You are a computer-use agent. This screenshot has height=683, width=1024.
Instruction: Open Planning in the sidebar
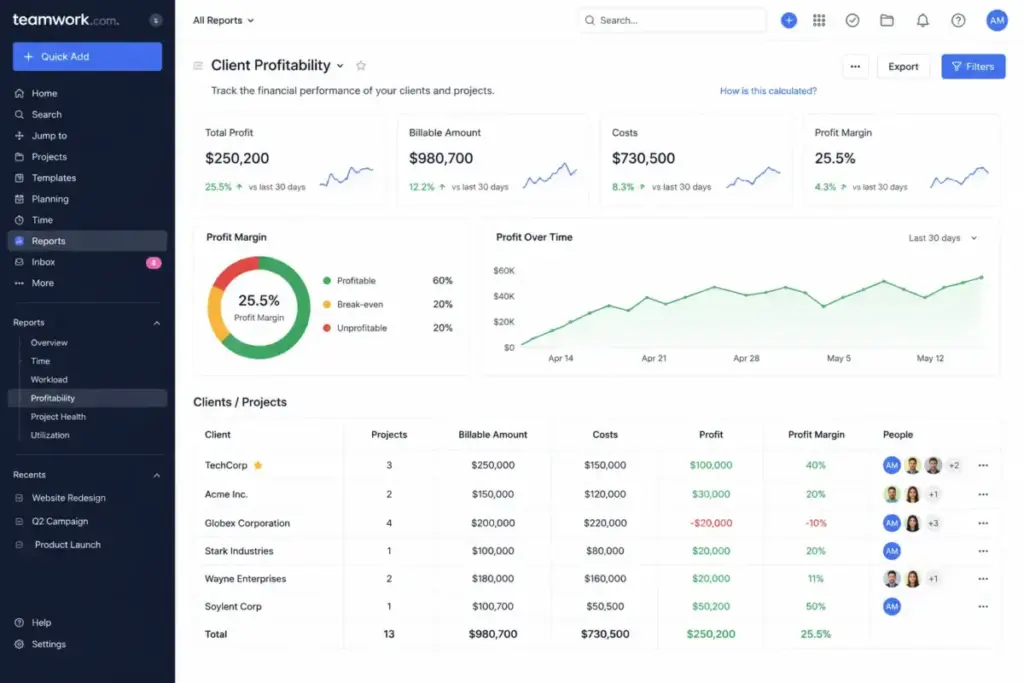click(x=87, y=199)
